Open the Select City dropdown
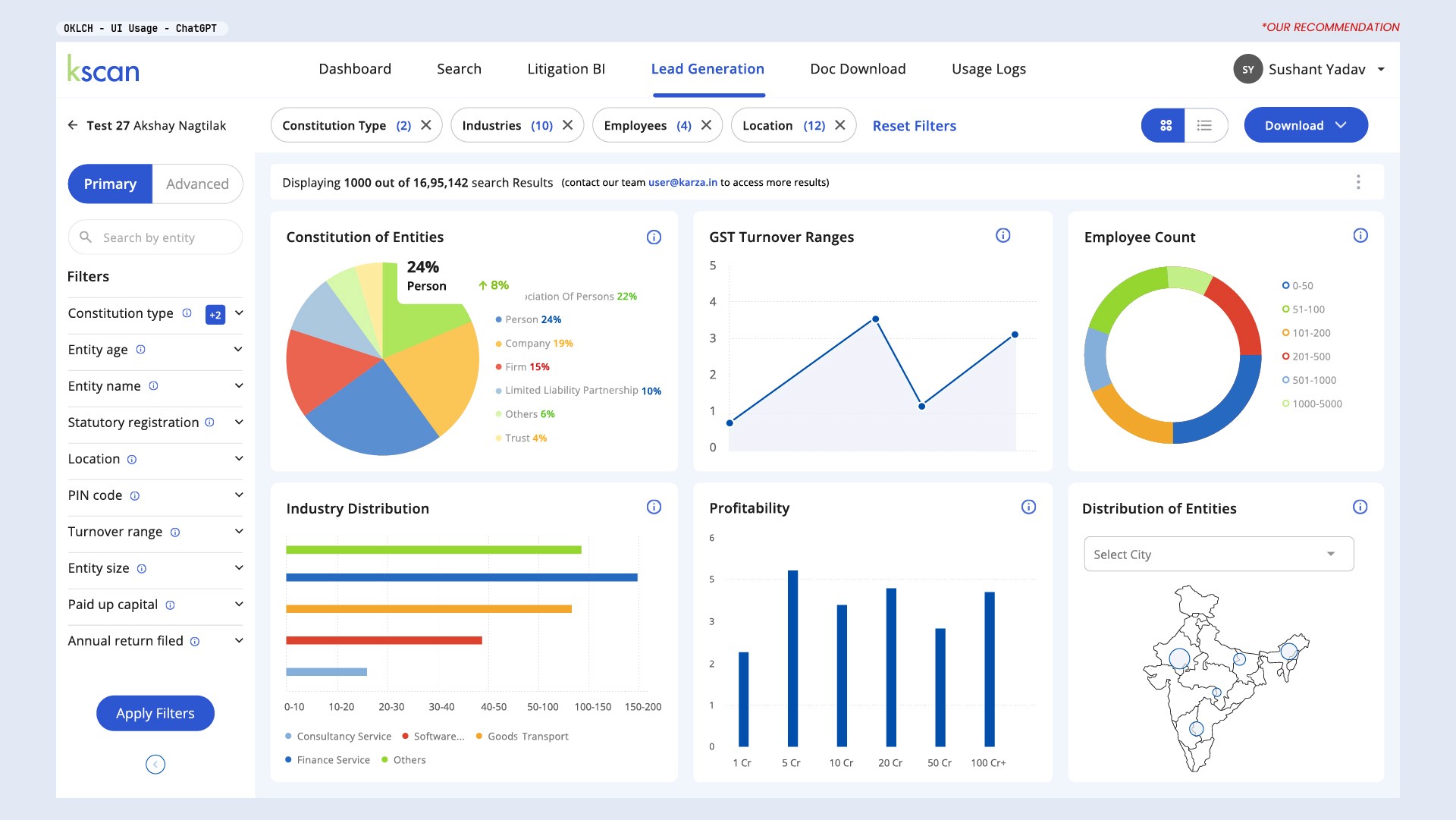This screenshot has width=1456, height=820. click(1218, 555)
